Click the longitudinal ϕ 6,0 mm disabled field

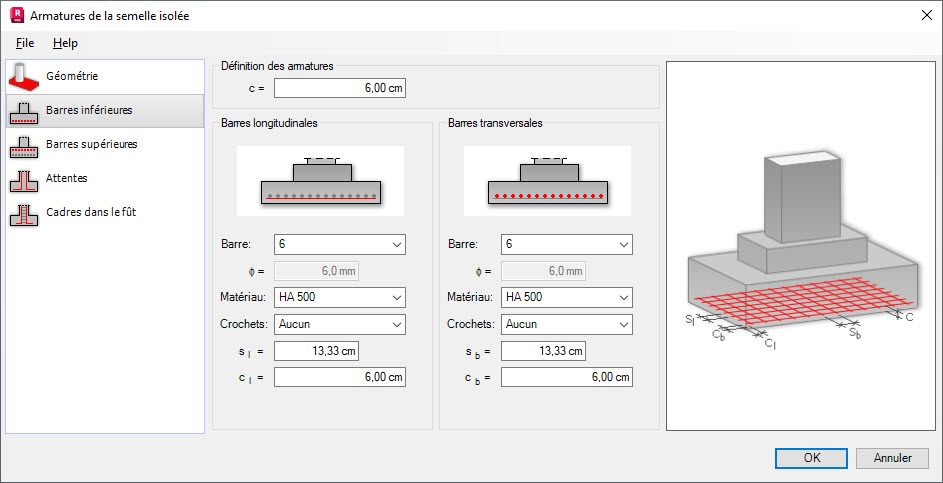[x=316, y=271]
